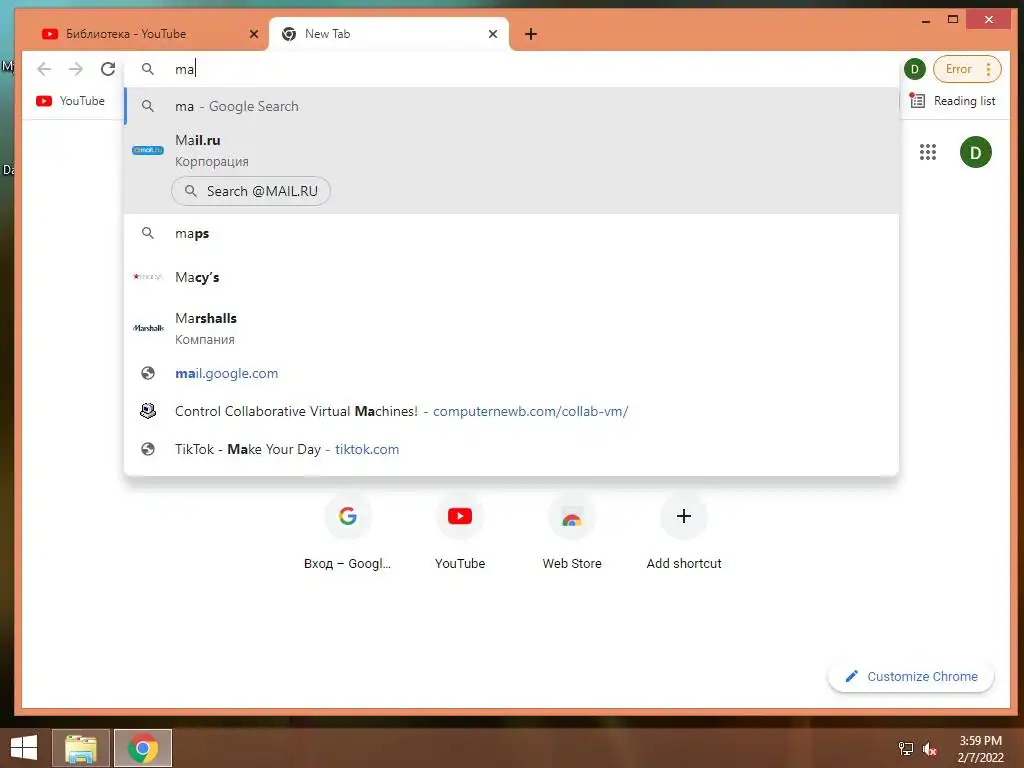1024x768 pixels.
Task: Open the YouTube bookmark in bookmarks bar
Action: tap(71, 101)
